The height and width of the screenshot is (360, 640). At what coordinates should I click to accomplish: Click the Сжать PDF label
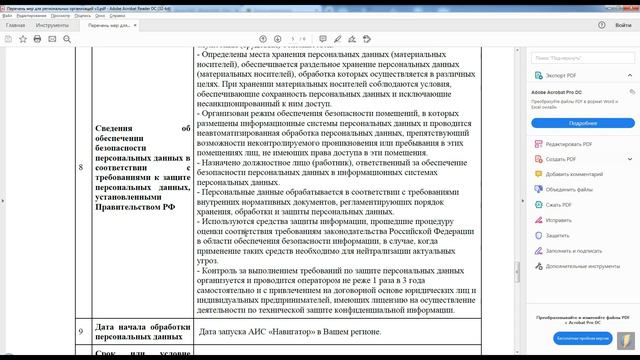[x=558, y=205]
